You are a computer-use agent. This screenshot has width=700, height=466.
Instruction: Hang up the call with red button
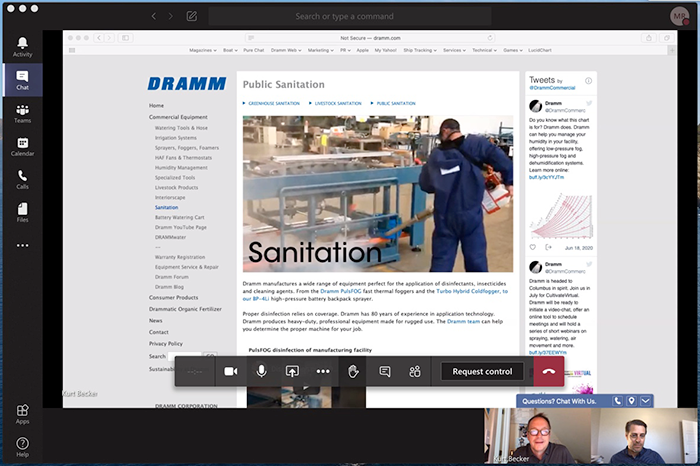pos(549,371)
